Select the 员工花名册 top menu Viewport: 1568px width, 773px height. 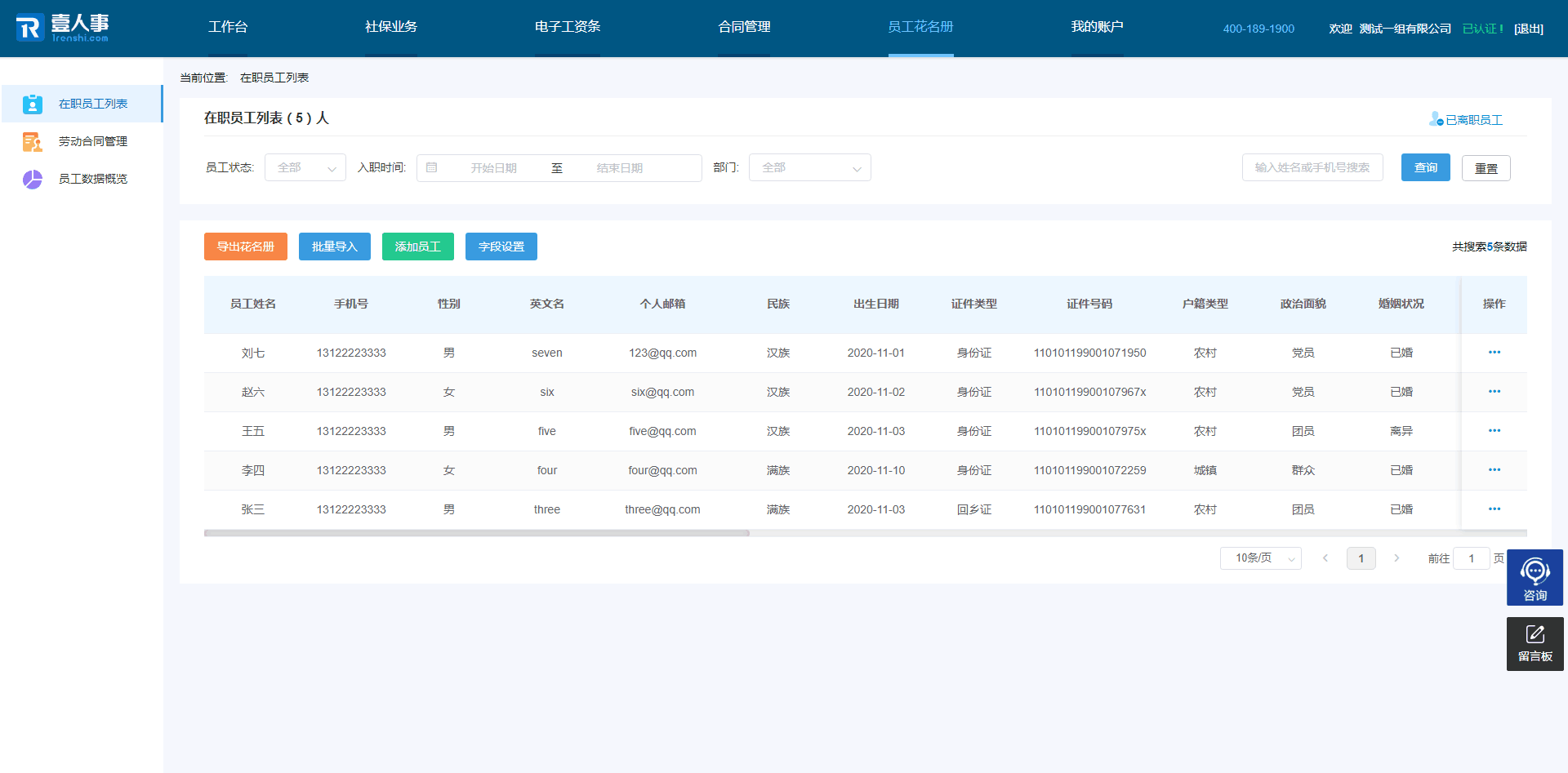click(x=920, y=27)
